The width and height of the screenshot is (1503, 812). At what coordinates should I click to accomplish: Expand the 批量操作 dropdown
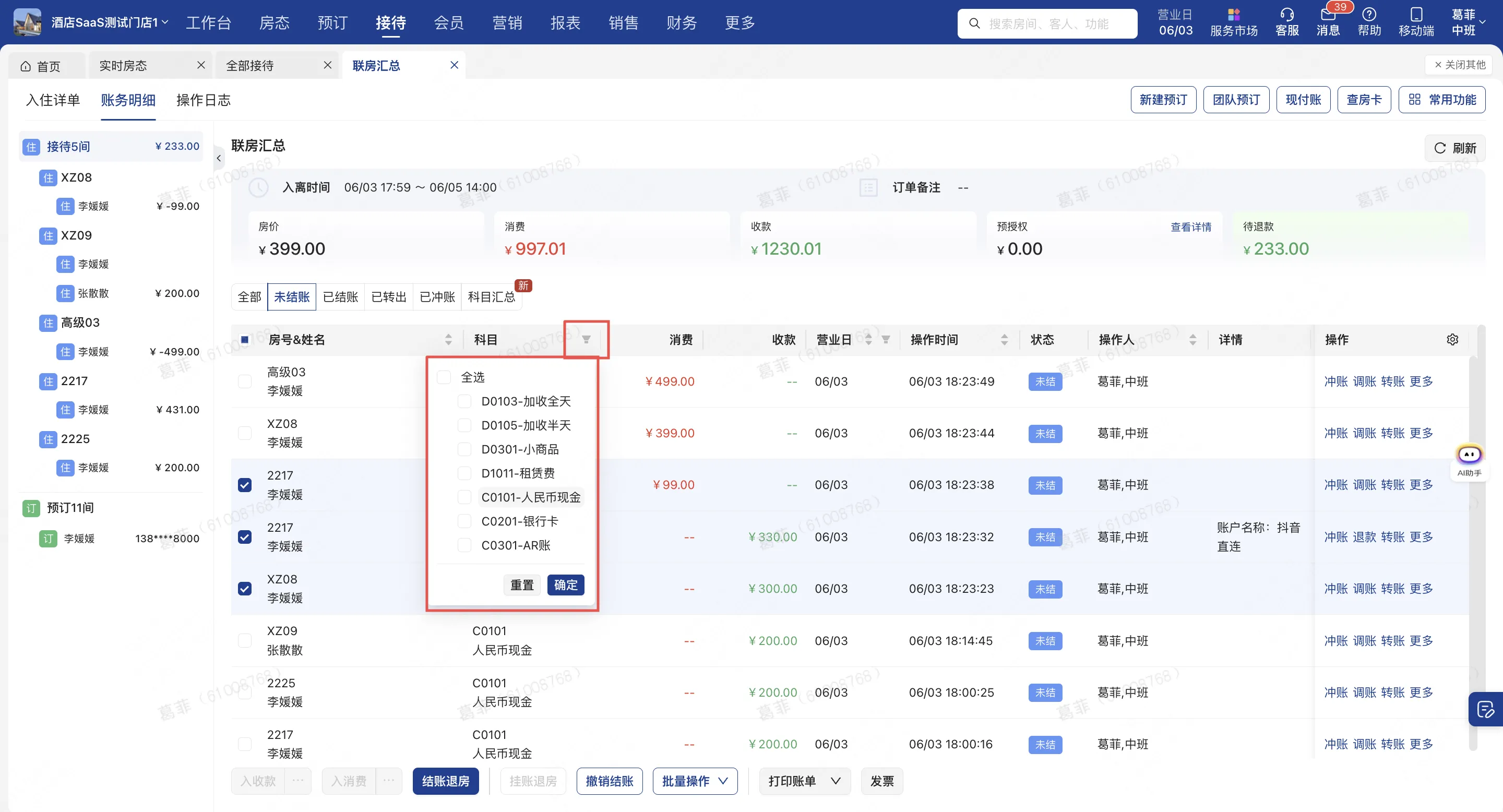coord(695,781)
